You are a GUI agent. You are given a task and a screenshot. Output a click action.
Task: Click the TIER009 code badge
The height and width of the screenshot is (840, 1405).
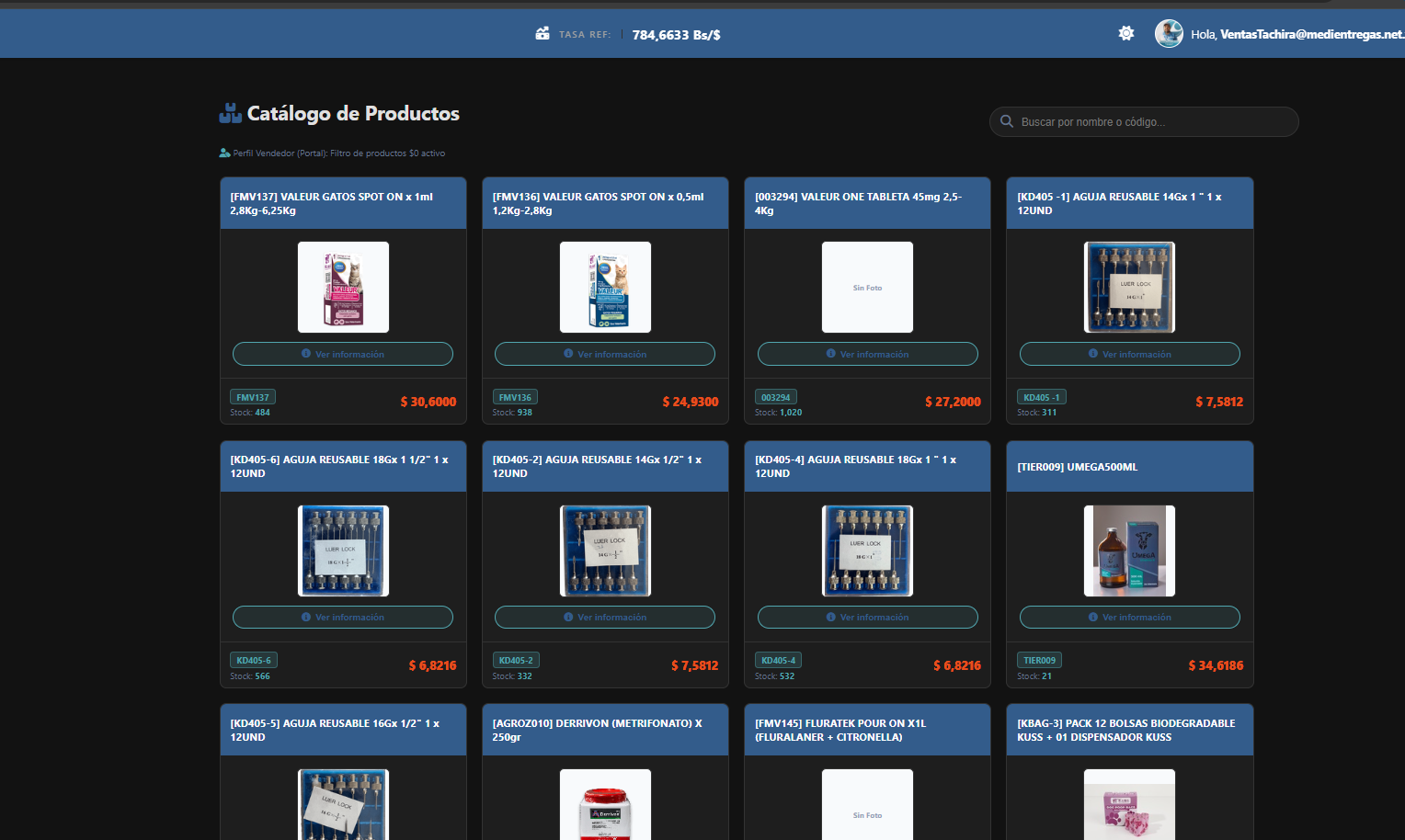[1040, 660]
